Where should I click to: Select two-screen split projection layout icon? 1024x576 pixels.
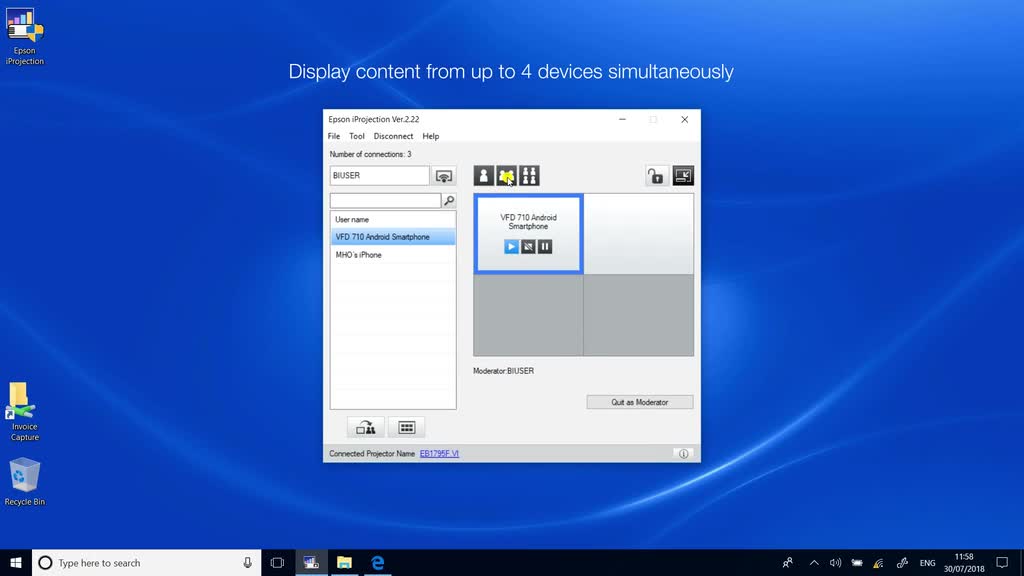pos(506,176)
